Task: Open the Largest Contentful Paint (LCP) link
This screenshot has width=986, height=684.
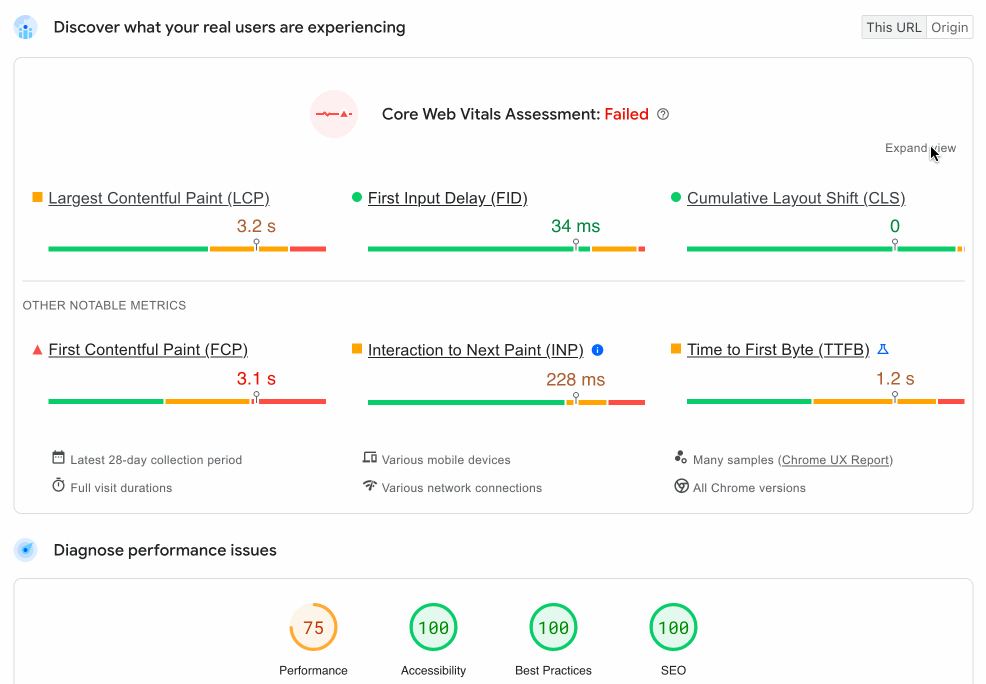Action: [159, 198]
